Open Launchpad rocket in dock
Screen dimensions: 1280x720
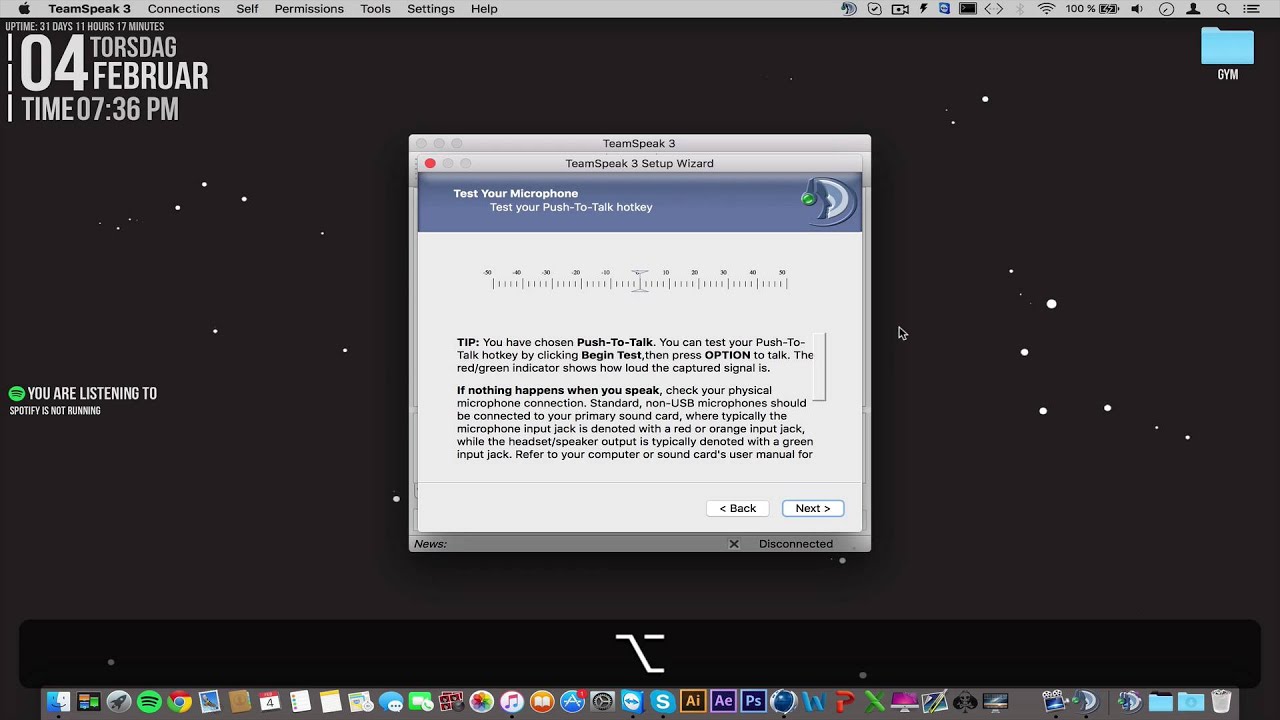[119, 702]
